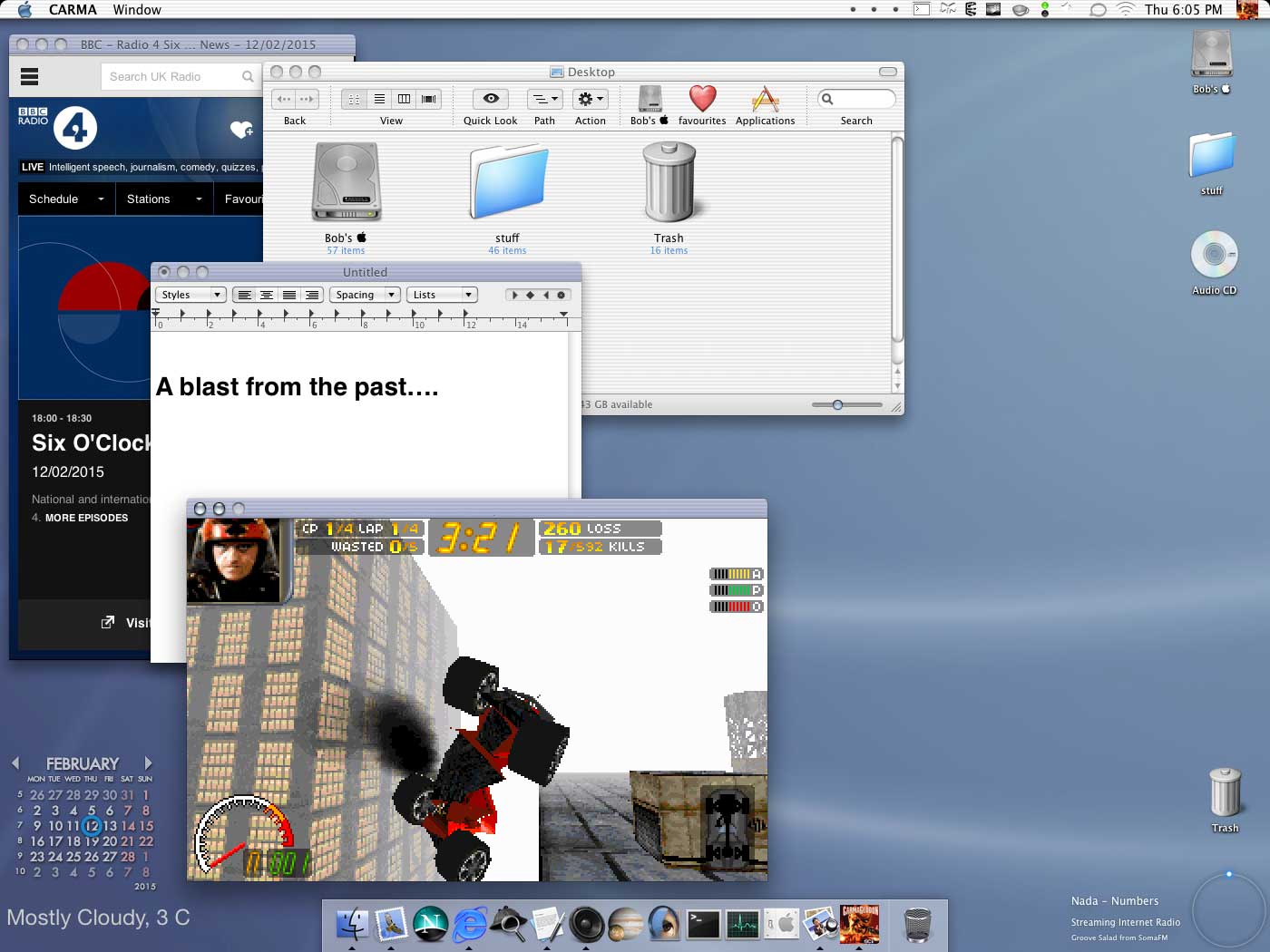This screenshot has height=952, width=1270.
Task: Toggle Desktop window toolbar pill button
Action: (888, 72)
